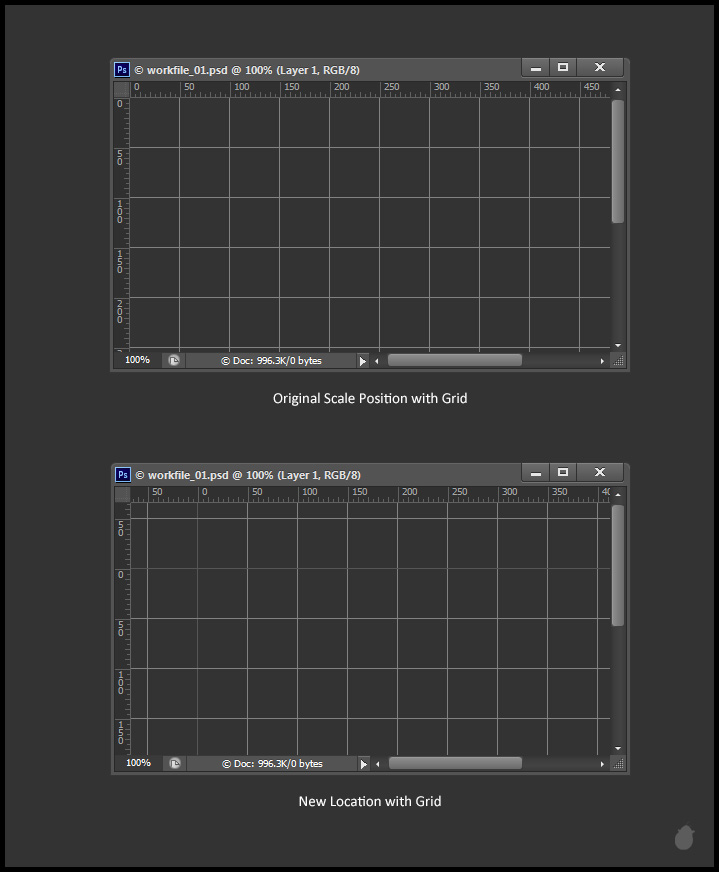Image resolution: width=719 pixels, height=872 pixels.
Task: Click the resize grip corner of the lower window
Action: 618,764
